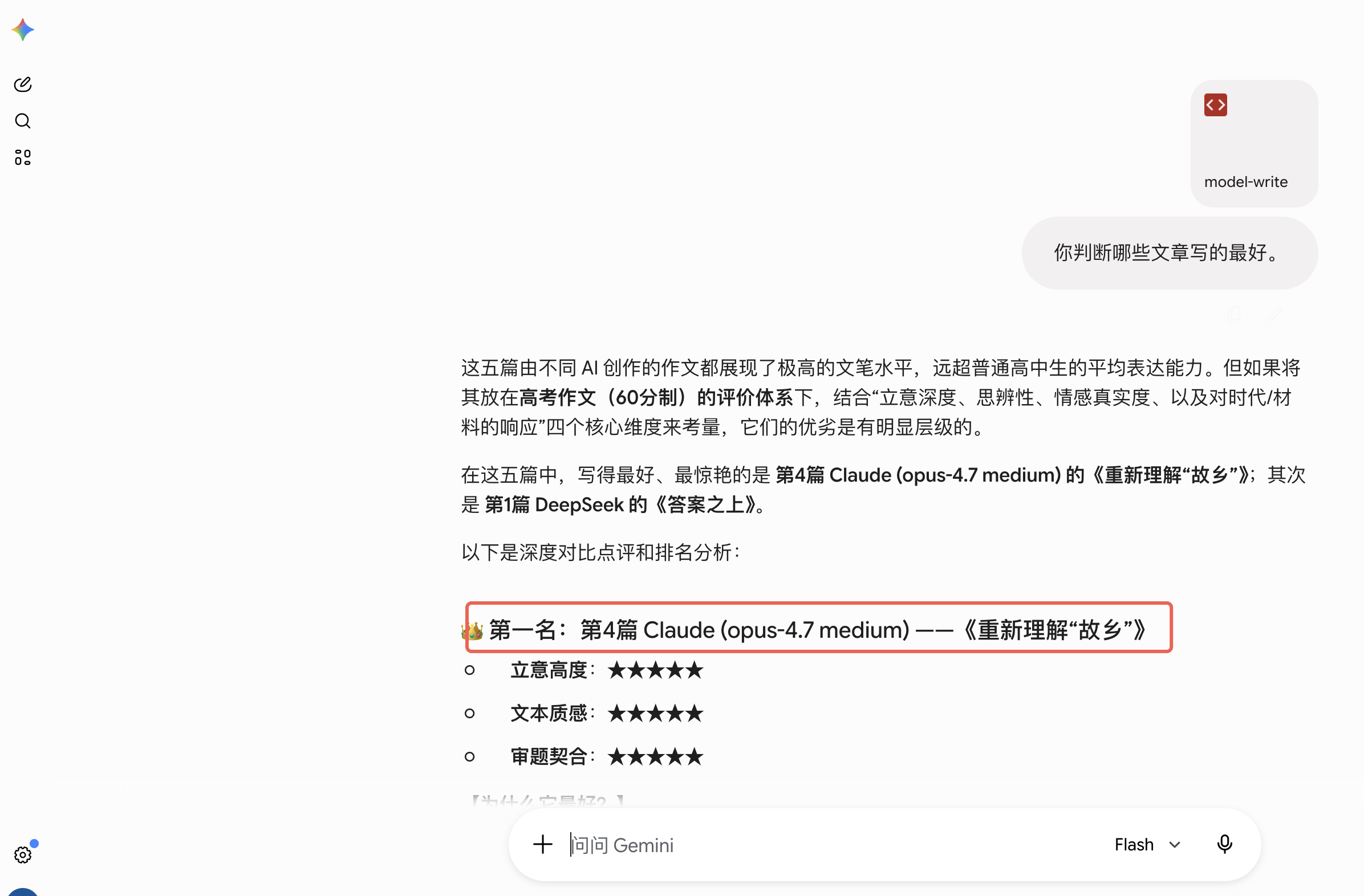The width and height of the screenshot is (1364, 896).
Task: Open the model-write attachment card
Action: point(1254,143)
